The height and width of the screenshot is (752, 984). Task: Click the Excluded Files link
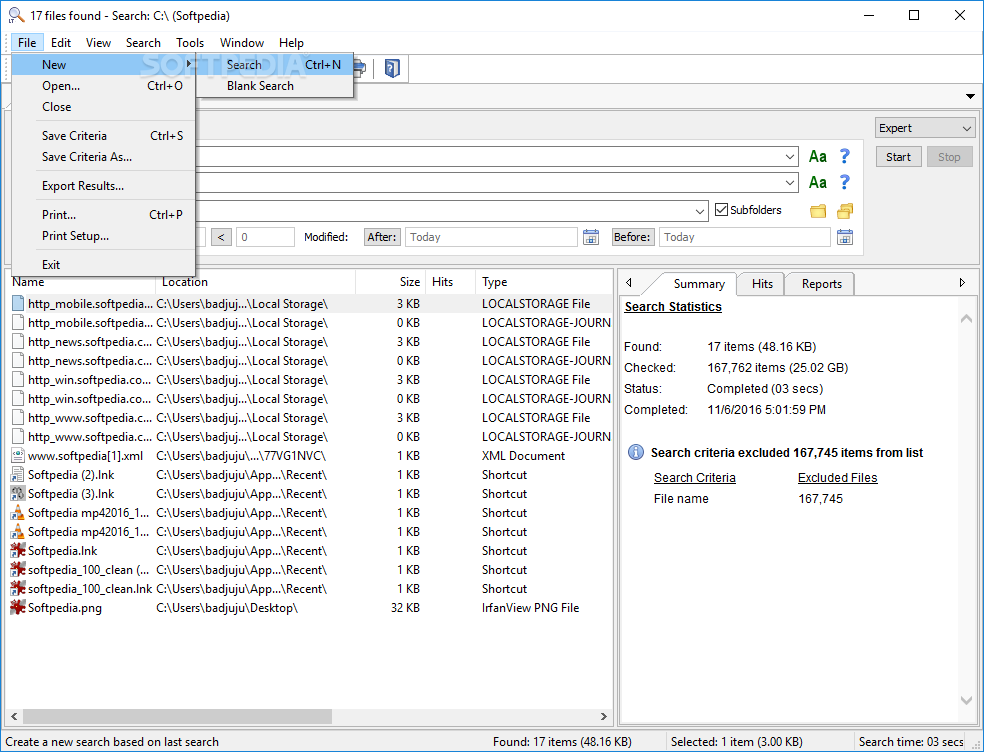pyautogui.click(x=837, y=478)
